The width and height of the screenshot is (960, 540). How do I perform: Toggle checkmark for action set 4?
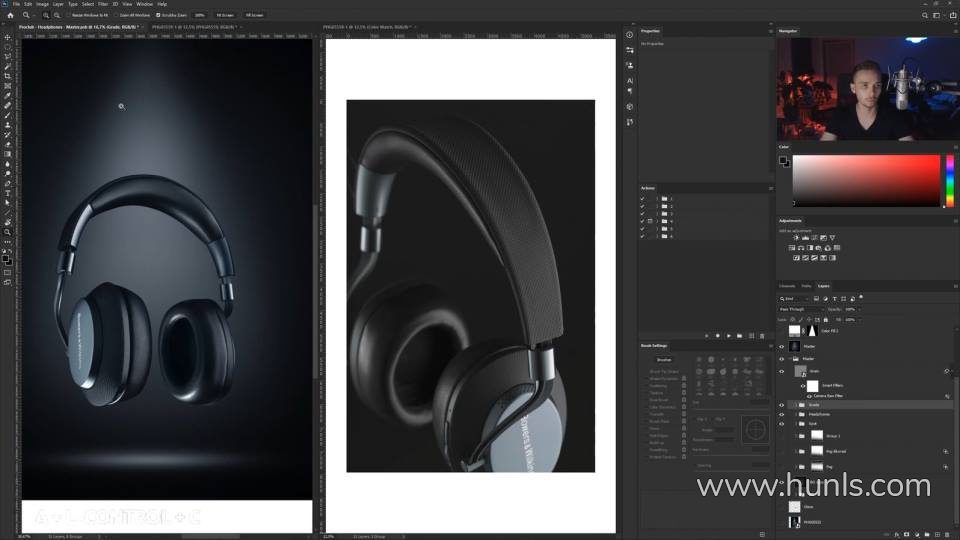click(642, 221)
